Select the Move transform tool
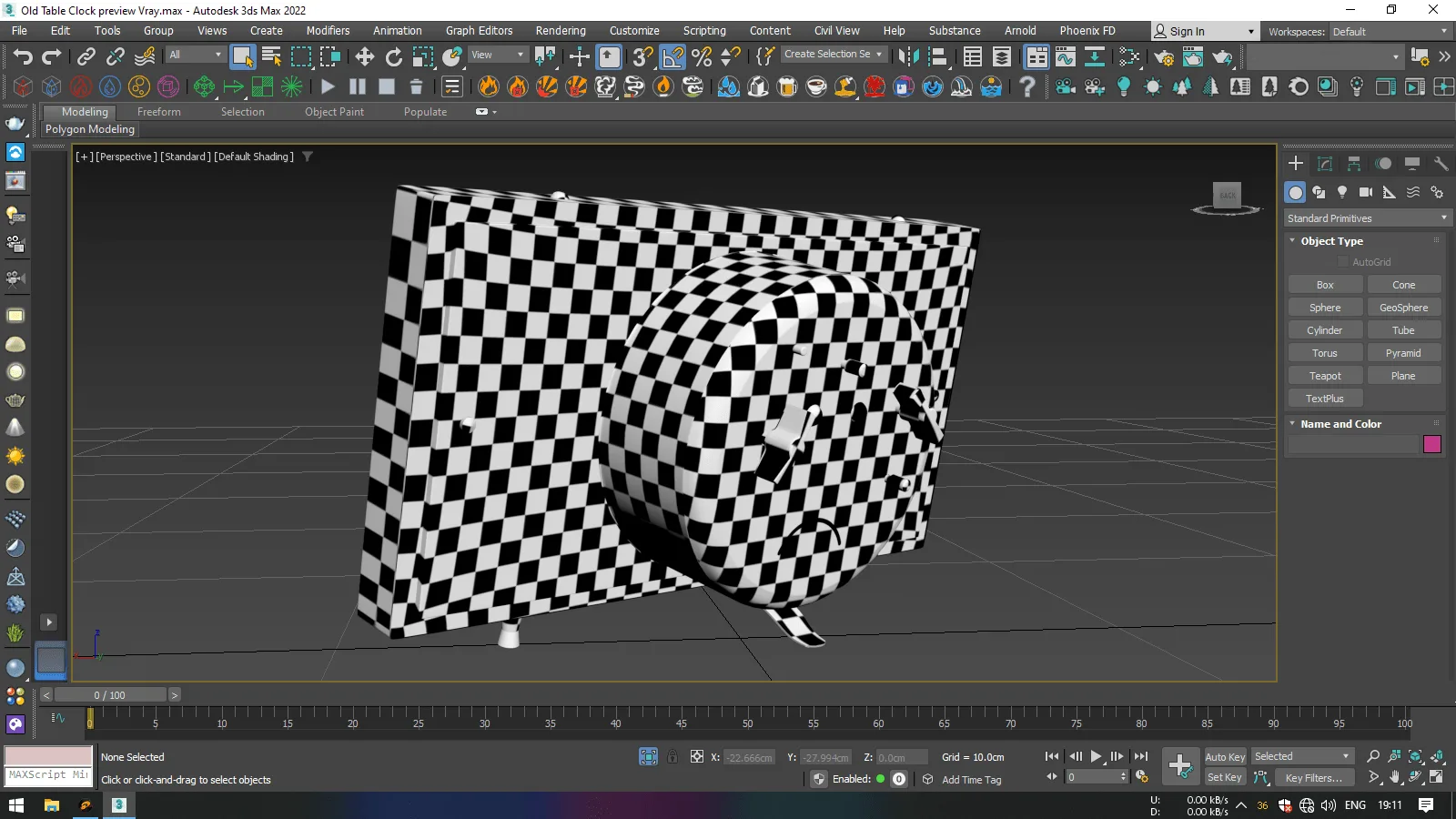 tap(365, 57)
